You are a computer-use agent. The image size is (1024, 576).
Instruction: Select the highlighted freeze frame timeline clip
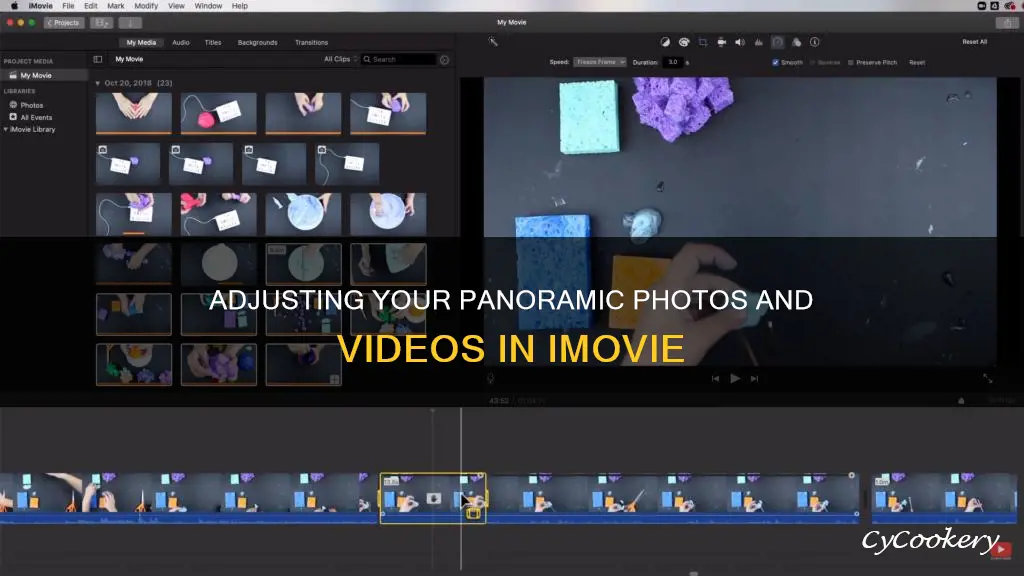(x=433, y=498)
